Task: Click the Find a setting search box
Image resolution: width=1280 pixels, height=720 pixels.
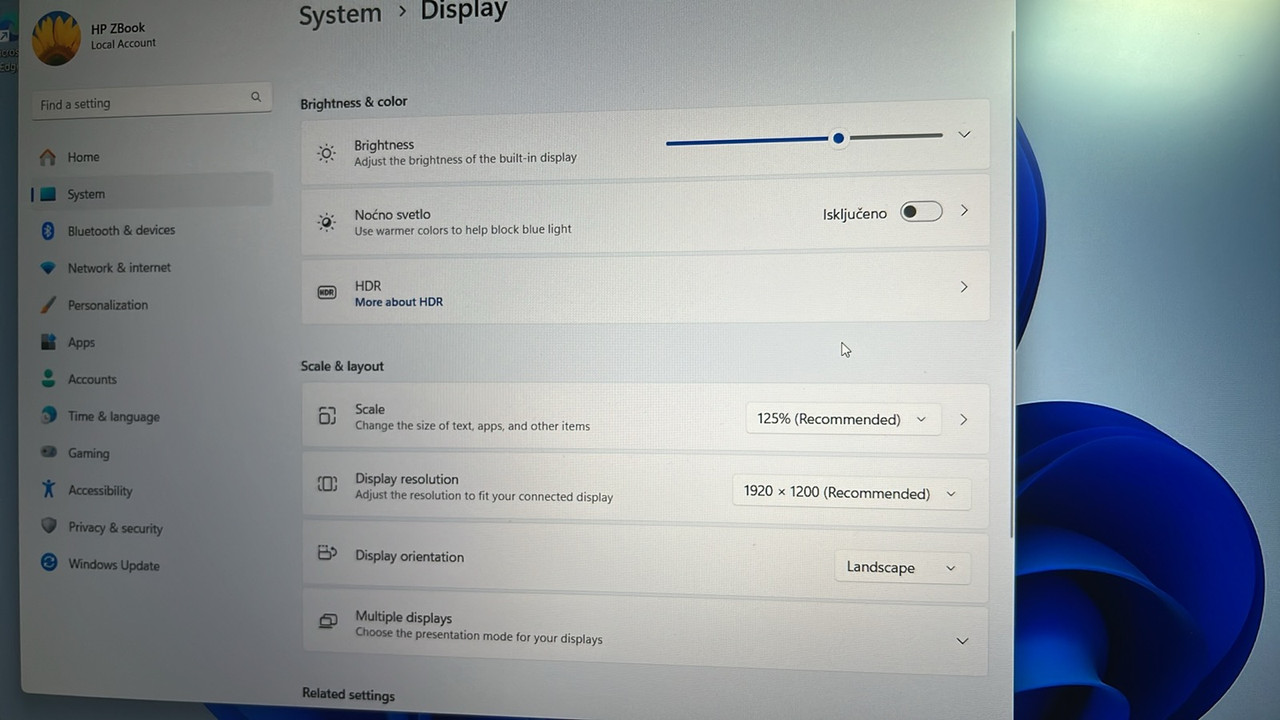Action: coord(151,102)
